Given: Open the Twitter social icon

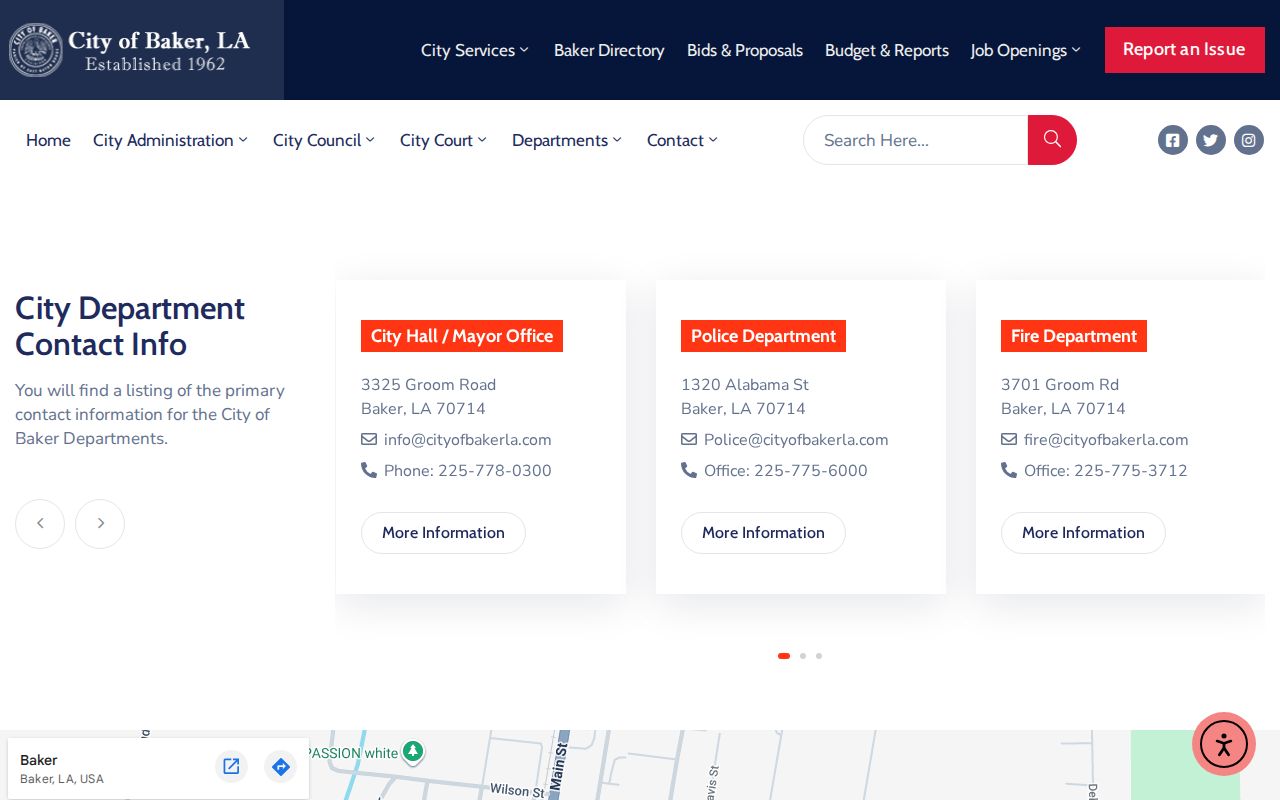Looking at the screenshot, I should click(1211, 140).
